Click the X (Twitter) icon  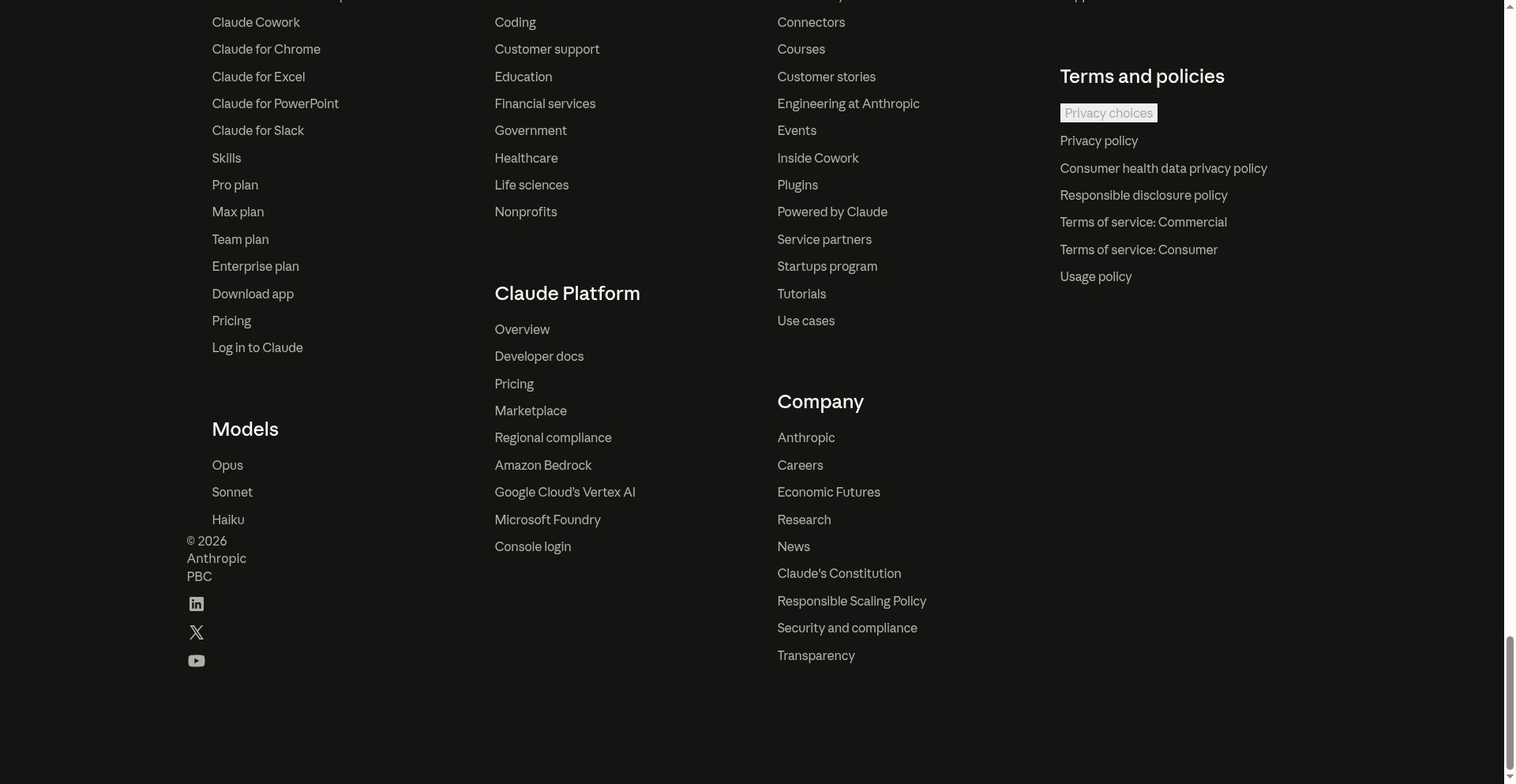(196, 632)
